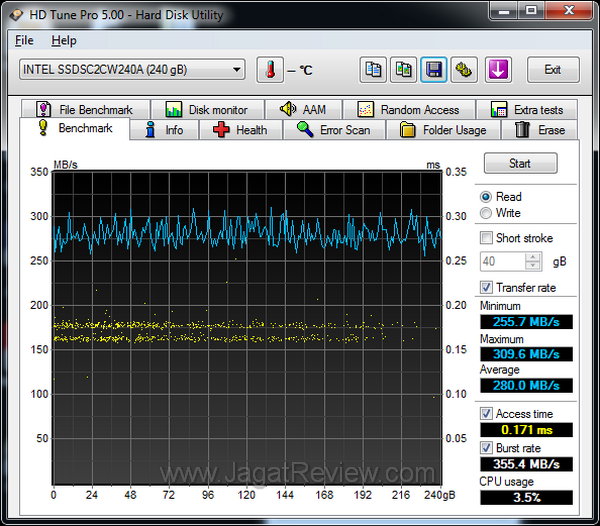Copy text results to clipboard icon
The width and height of the screenshot is (600, 526).
pos(373,69)
